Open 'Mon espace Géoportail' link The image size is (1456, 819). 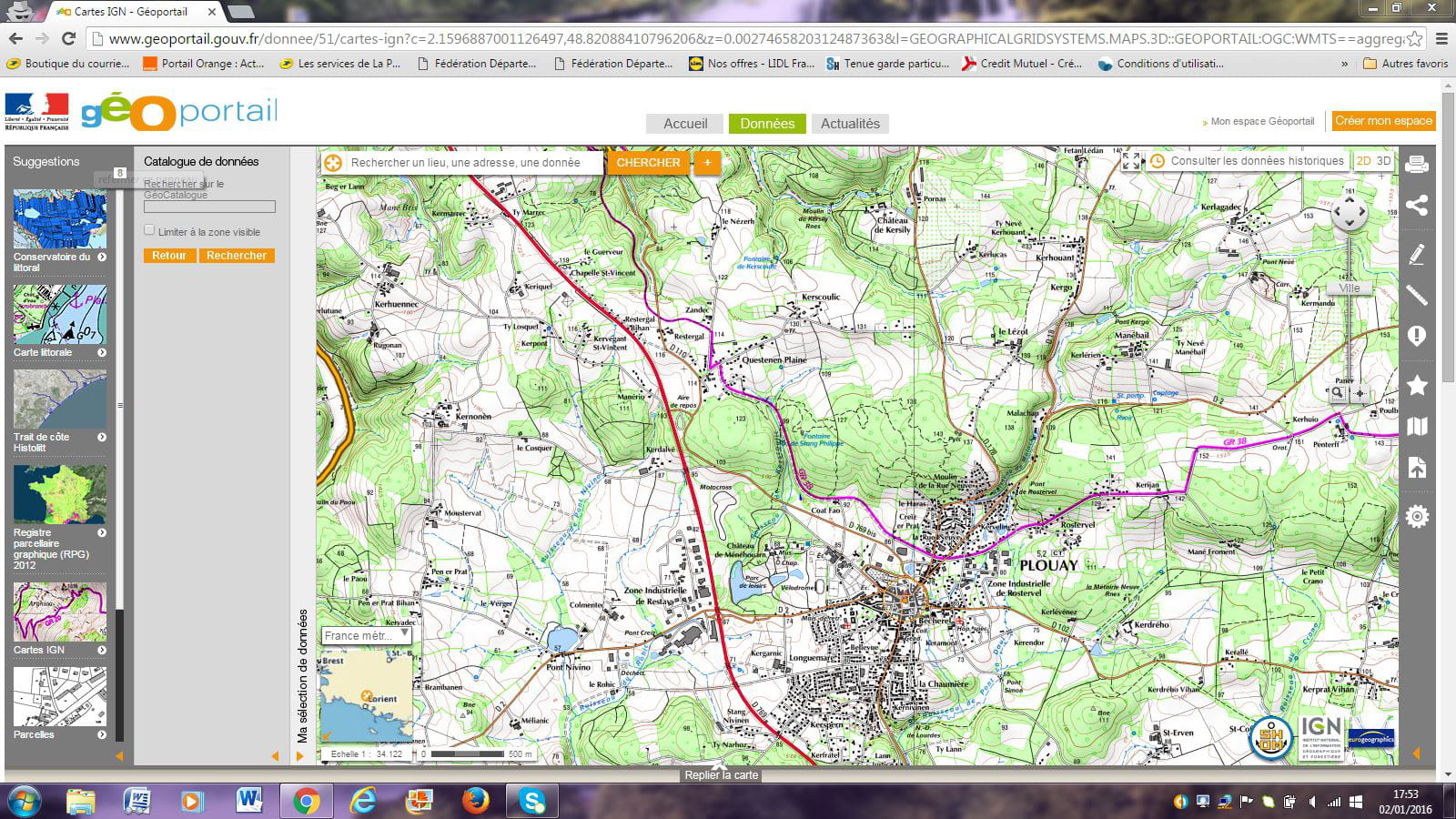tap(1262, 121)
